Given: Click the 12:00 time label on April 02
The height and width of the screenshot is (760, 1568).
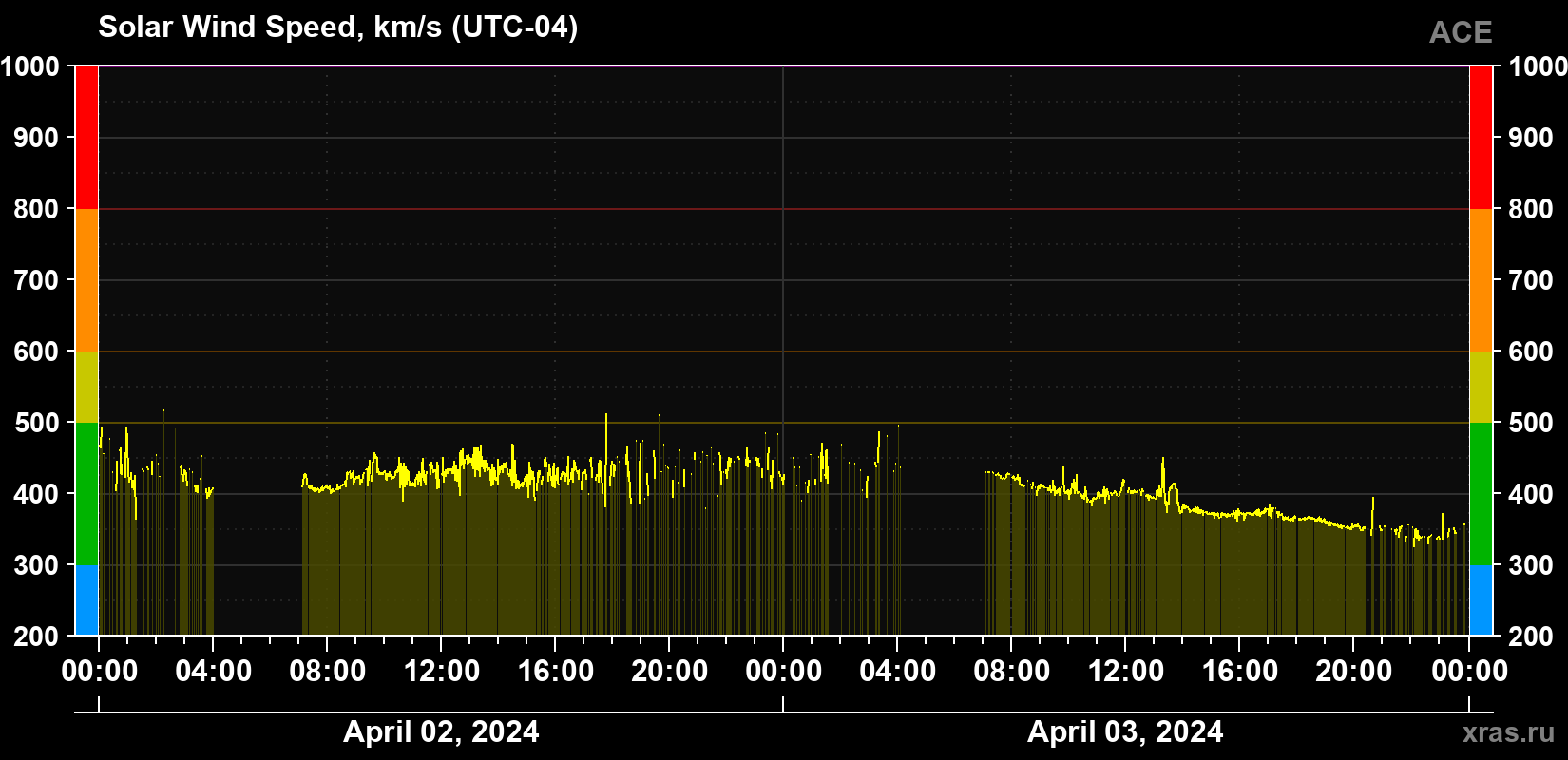Looking at the screenshot, I should click(442, 672).
